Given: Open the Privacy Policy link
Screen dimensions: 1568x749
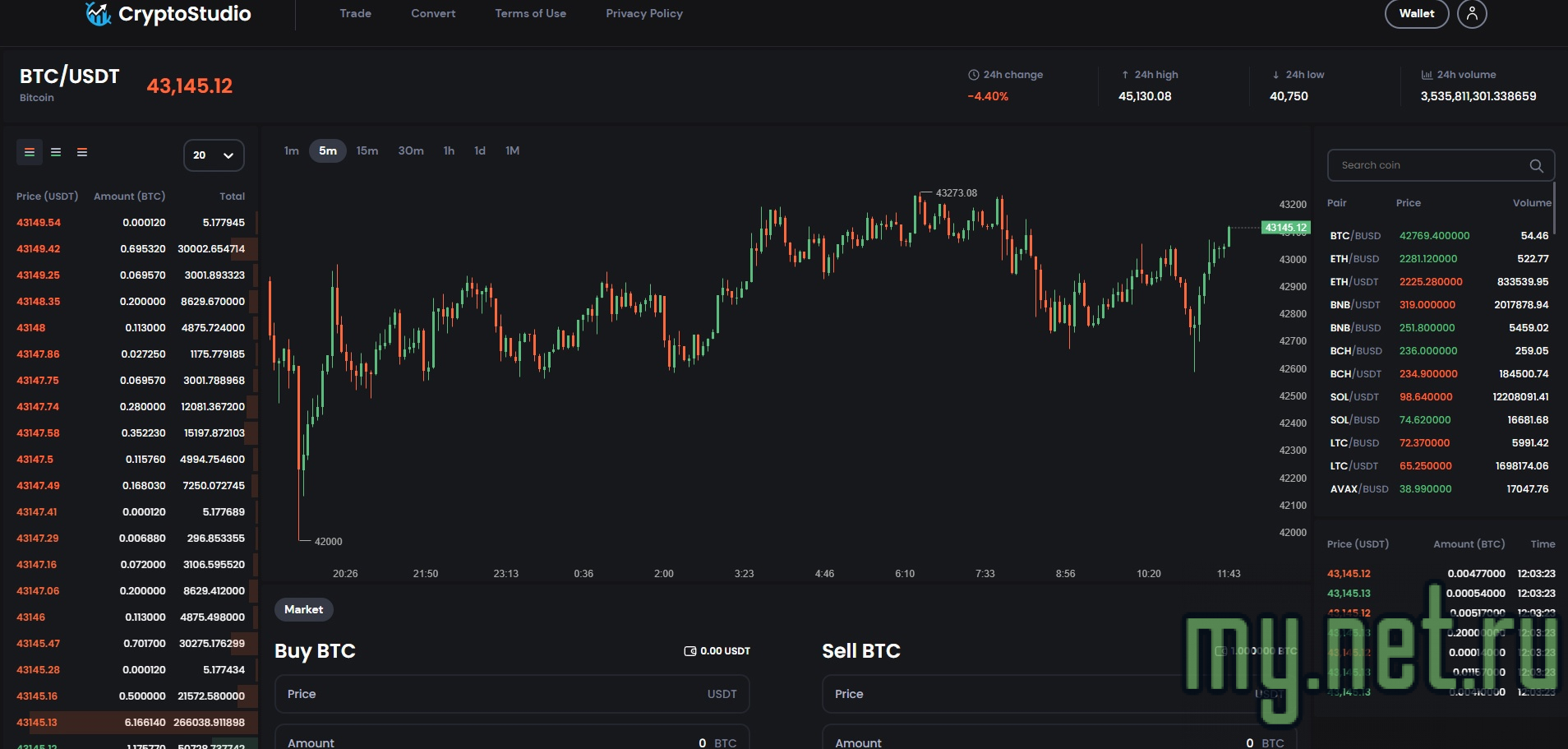Looking at the screenshot, I should coord(644,14).
